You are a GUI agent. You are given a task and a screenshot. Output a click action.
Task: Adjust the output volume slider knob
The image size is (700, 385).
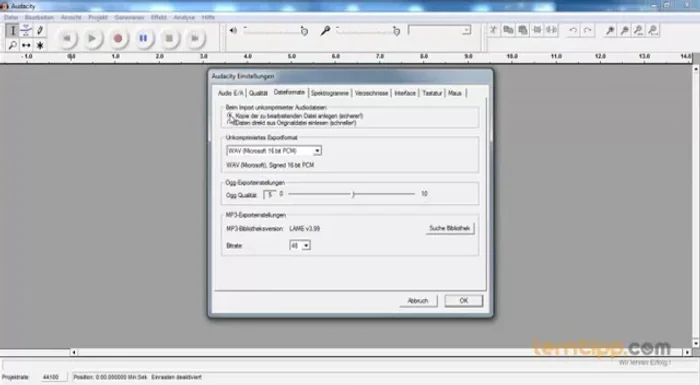pos(304,31)
